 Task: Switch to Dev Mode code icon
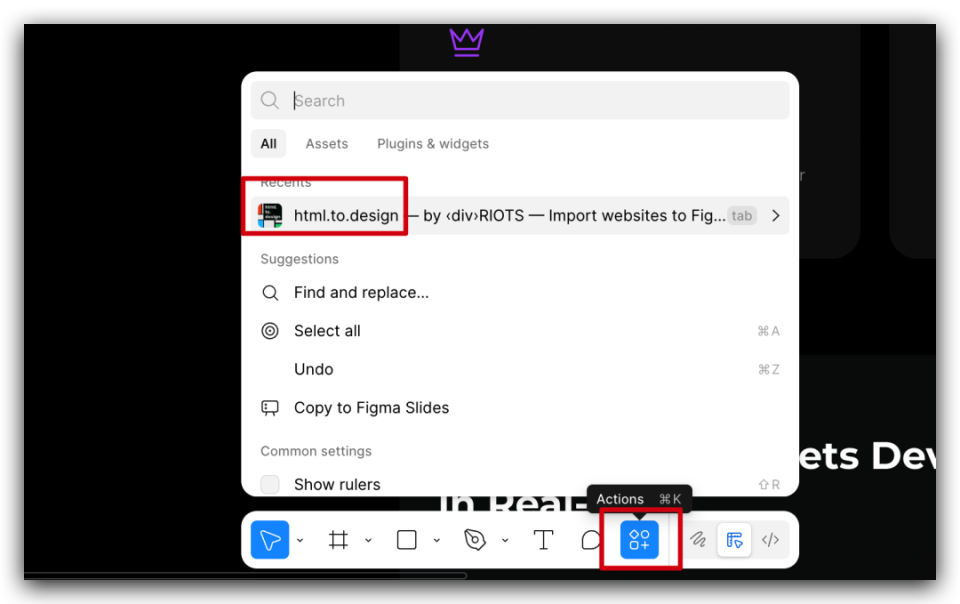coord(770,540)
